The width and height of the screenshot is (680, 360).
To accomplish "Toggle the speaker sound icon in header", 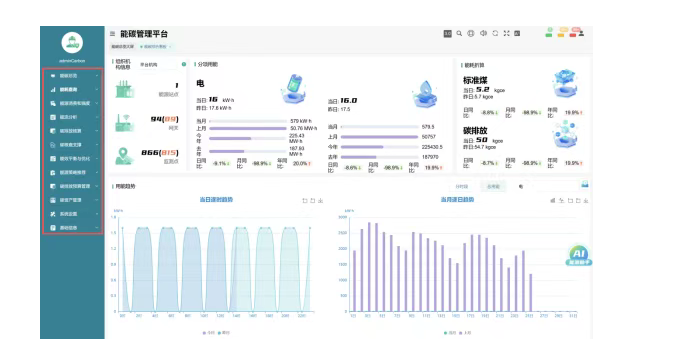I will (483, 33).
